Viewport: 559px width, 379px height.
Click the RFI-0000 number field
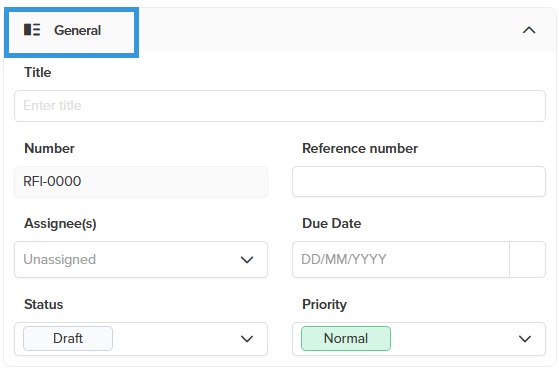click(141, 181)
